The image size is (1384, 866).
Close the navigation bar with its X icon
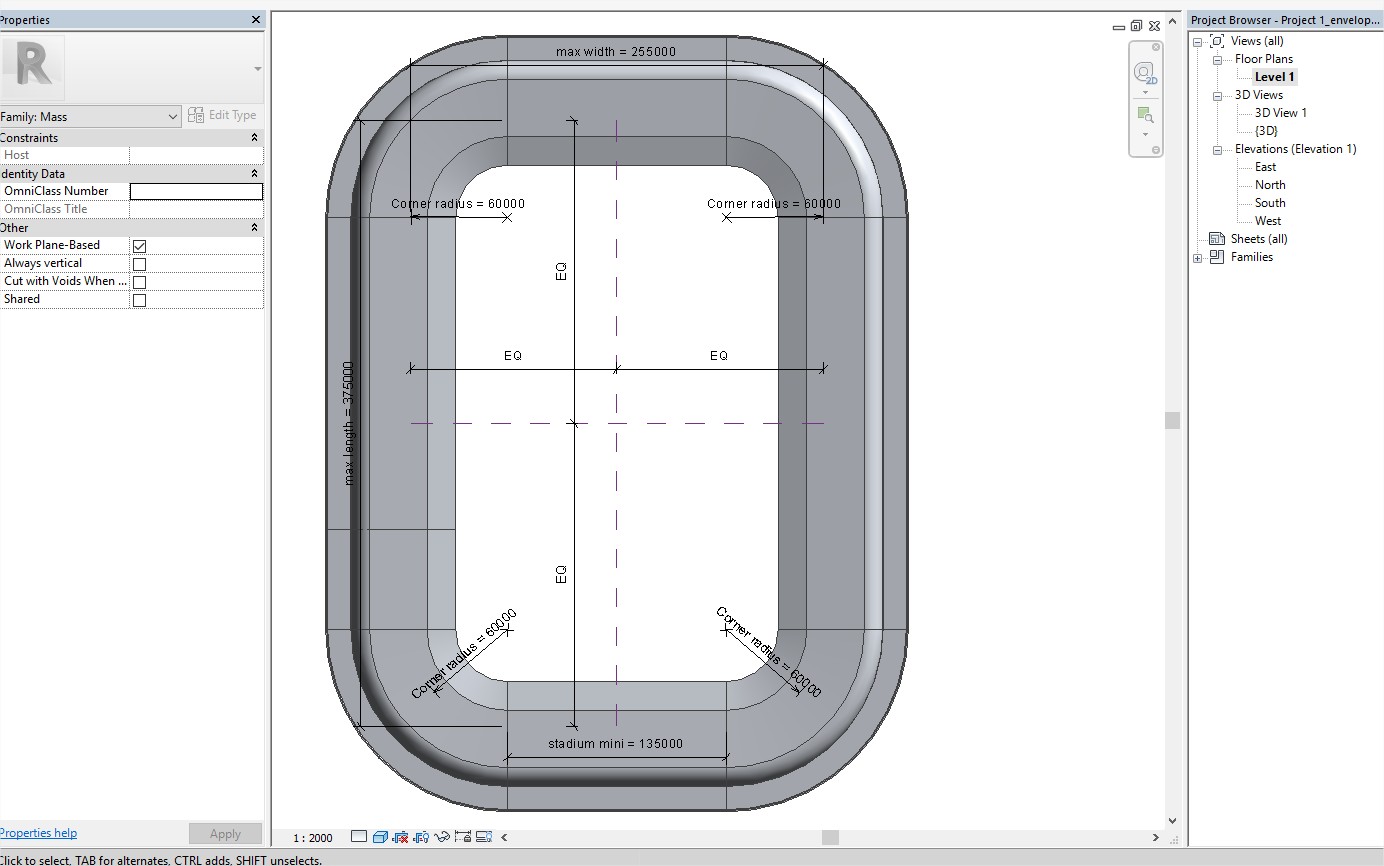click(1156, 47)
